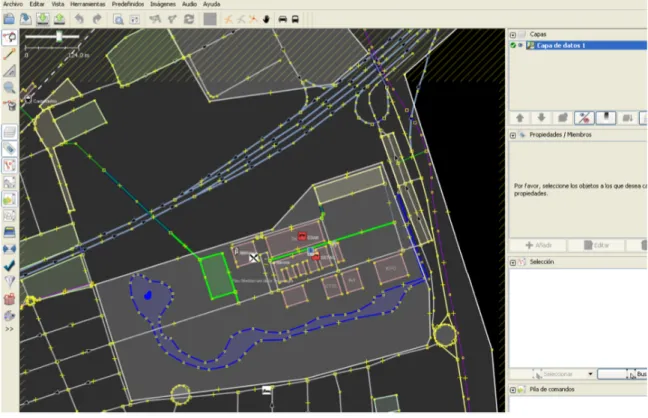Toggle the filter funnel panel button
648x418 pixels.
pos(10,282)
